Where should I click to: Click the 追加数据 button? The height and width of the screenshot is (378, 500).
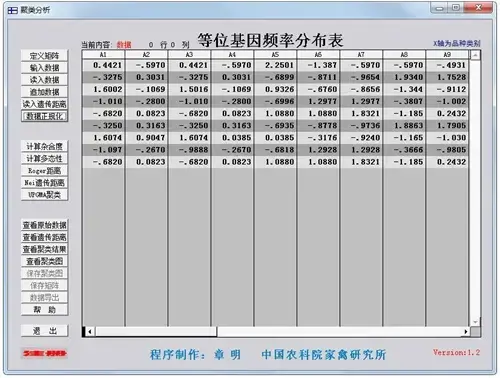[44, 92]
